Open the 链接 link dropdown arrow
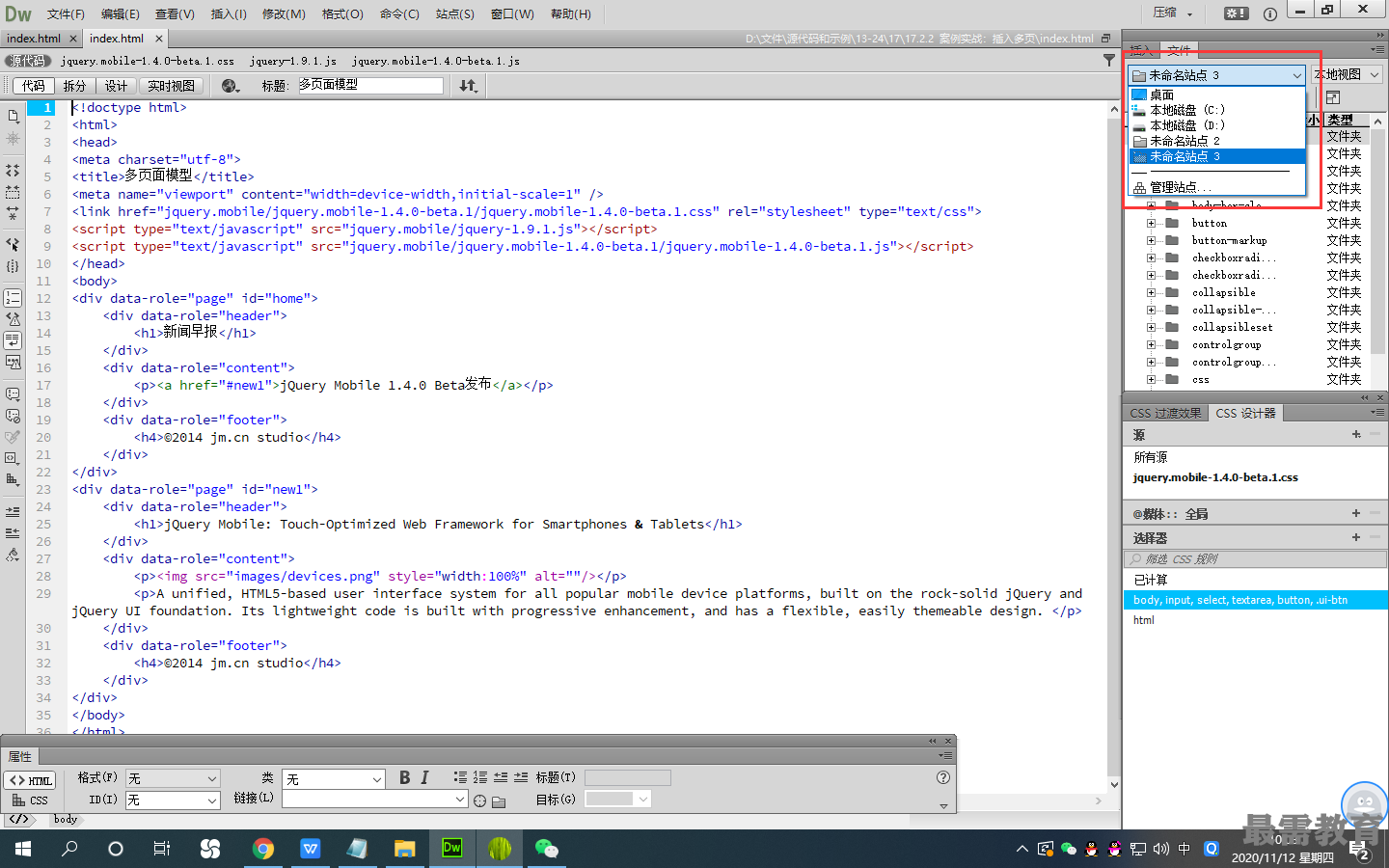This screenshot has height=868, width=1389. click(460, 800)
